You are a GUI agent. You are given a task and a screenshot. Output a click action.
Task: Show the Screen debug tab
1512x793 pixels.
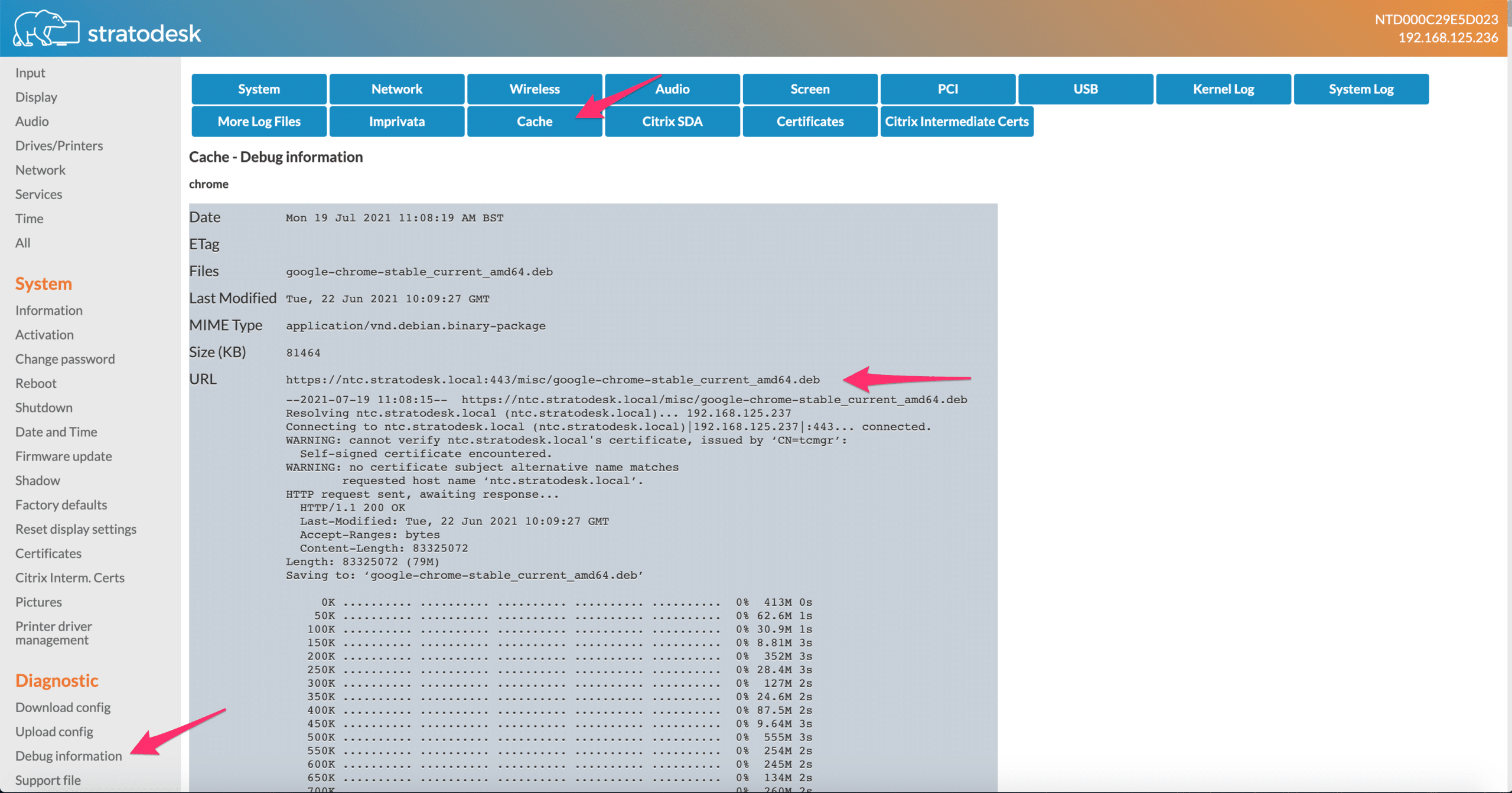coord(810,89)
